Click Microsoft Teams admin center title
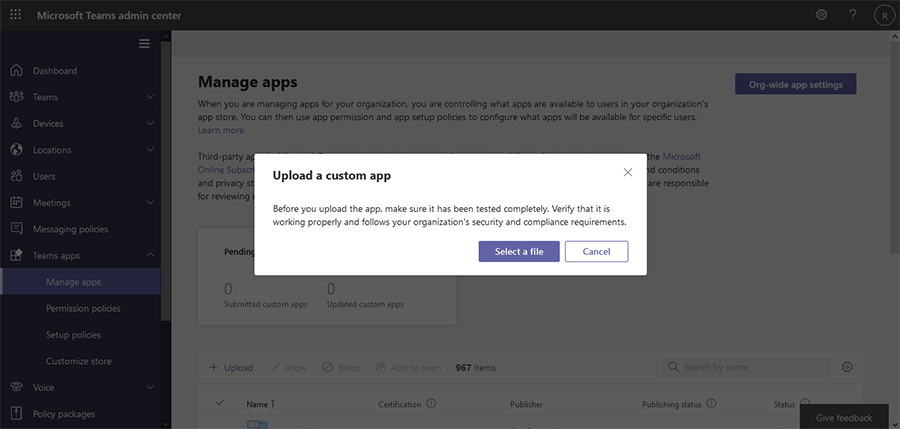 point(109,16)
